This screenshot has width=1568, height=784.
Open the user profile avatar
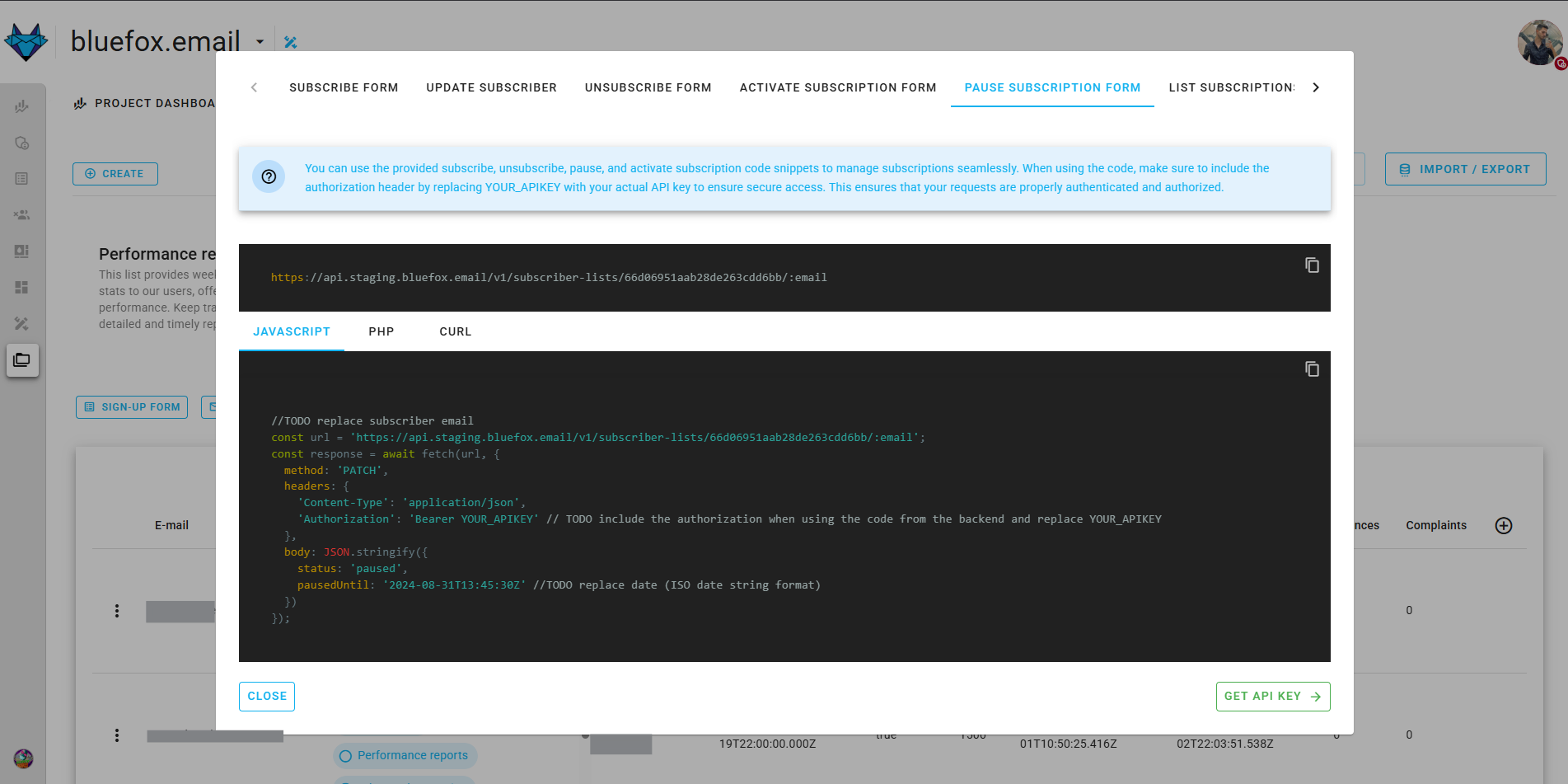point(1539,43)
